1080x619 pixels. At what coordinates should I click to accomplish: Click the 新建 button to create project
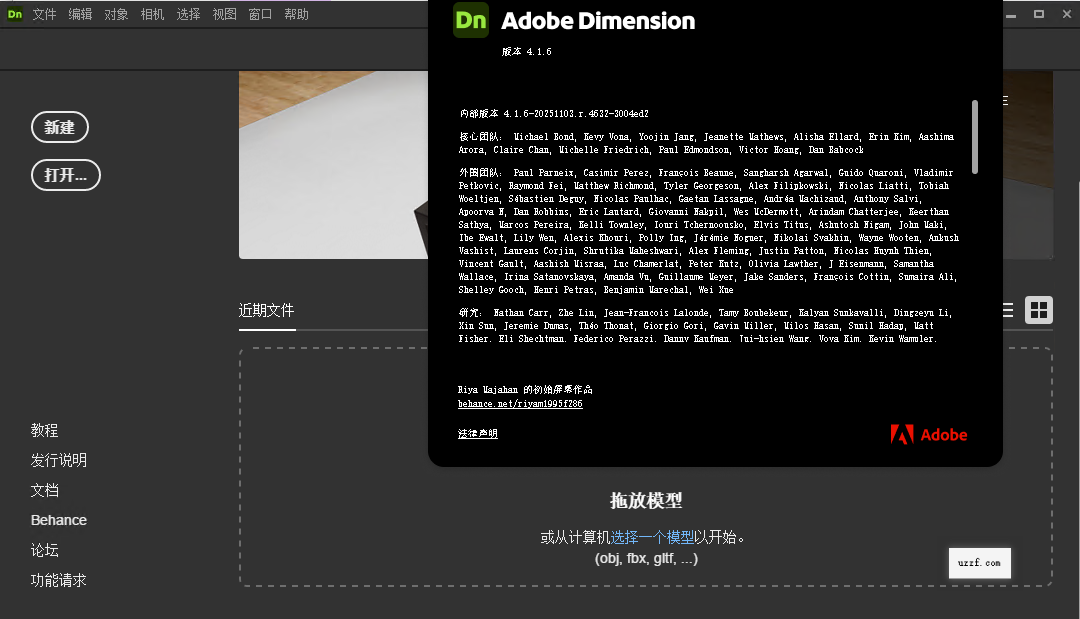60,127
